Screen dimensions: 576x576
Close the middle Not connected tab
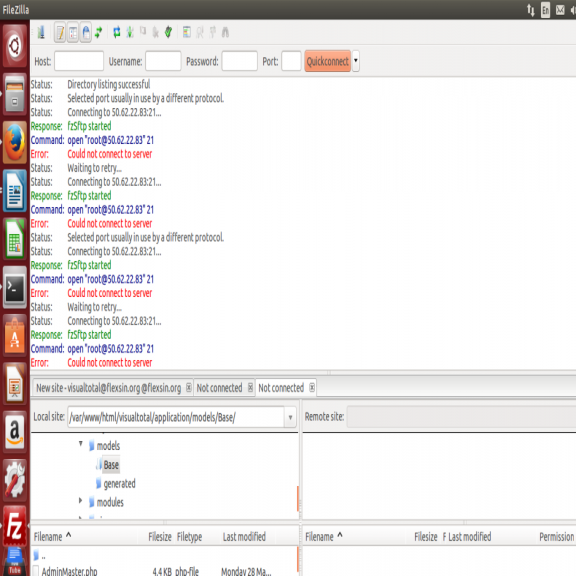point(250,388)
